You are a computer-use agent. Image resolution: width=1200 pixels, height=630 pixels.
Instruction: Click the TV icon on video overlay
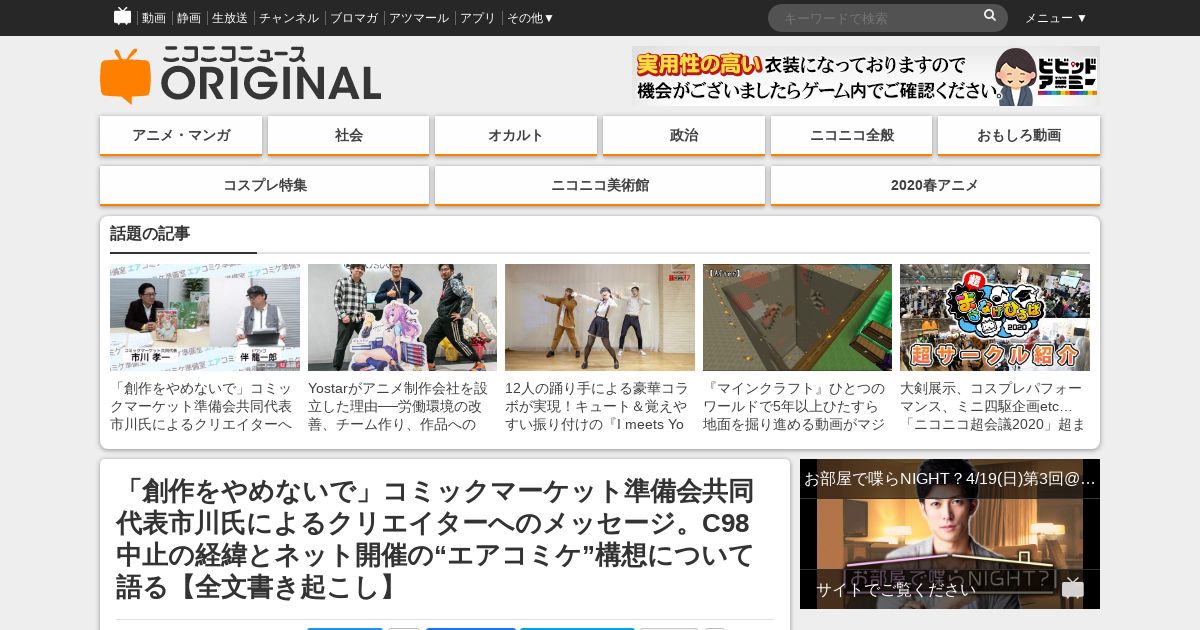[x=1073, y=589]
